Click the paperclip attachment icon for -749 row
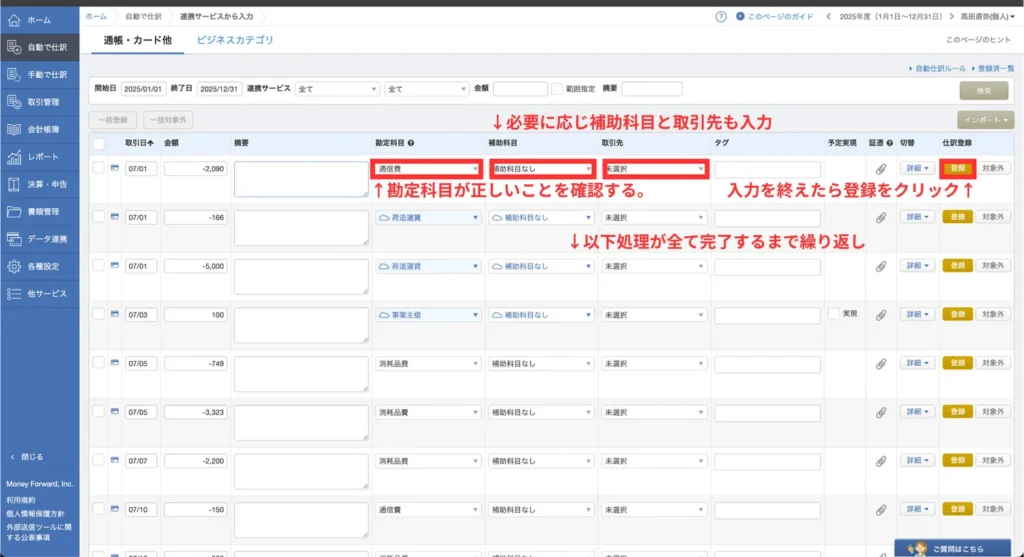This screenshot has height=557, width=1024. (881, 364)
